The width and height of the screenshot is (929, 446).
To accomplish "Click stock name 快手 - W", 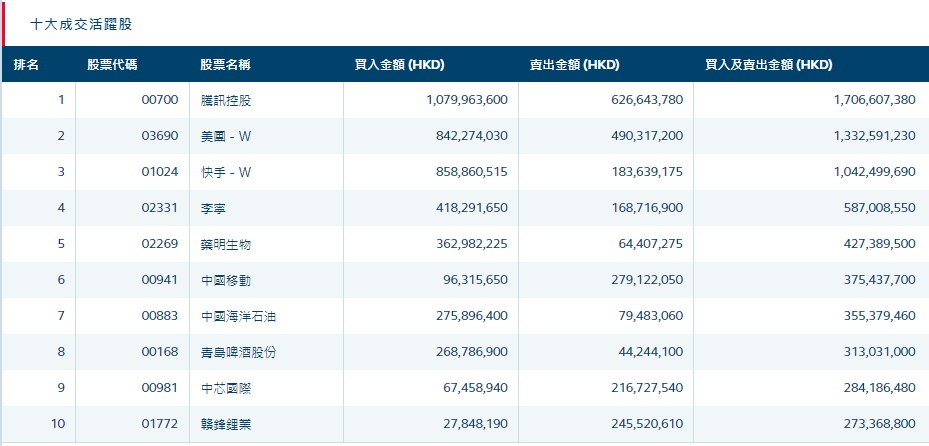I will 226,172.
